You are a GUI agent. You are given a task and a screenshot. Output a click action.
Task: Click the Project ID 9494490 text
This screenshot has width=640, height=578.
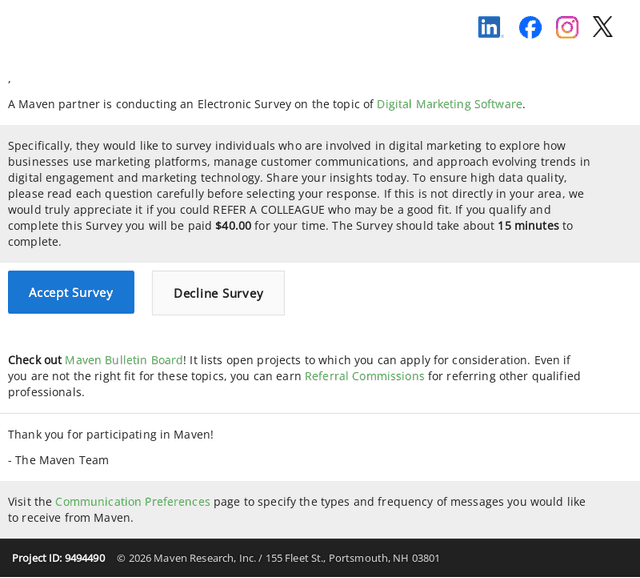coord(59,558)
